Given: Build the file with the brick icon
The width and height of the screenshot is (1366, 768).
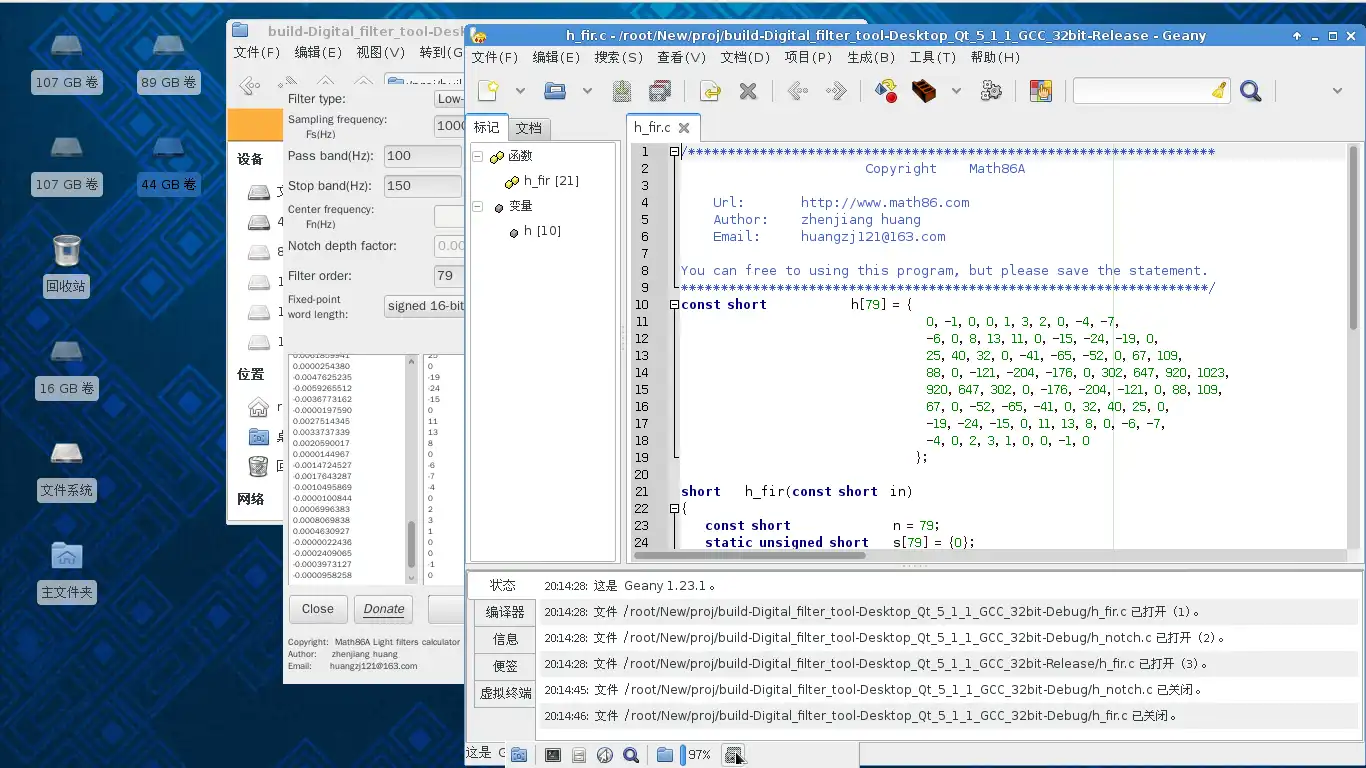Looking at the screenshot, I should pos(925,91).
